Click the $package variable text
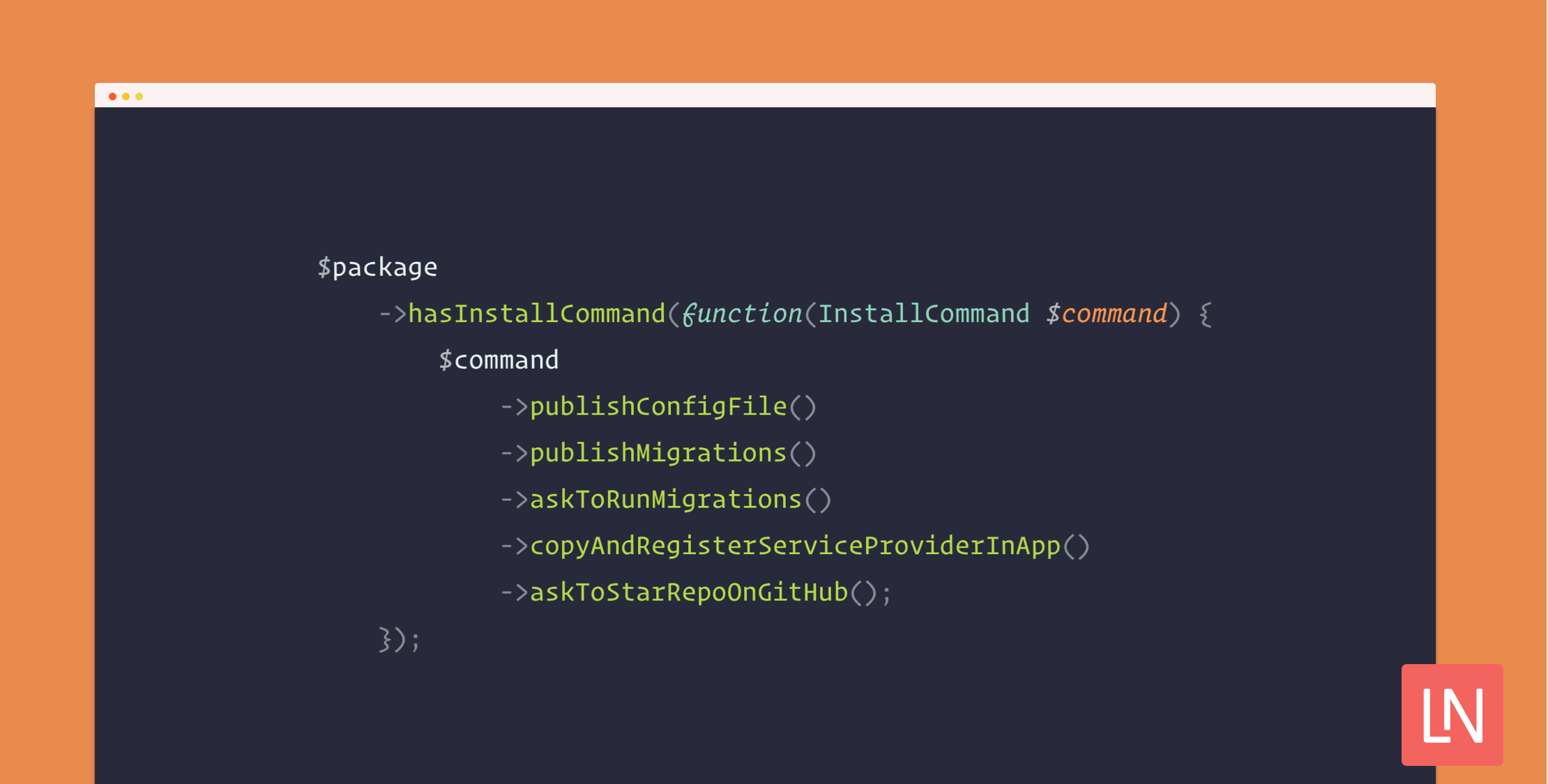1548x784 pixels. (x=377, y=268)
